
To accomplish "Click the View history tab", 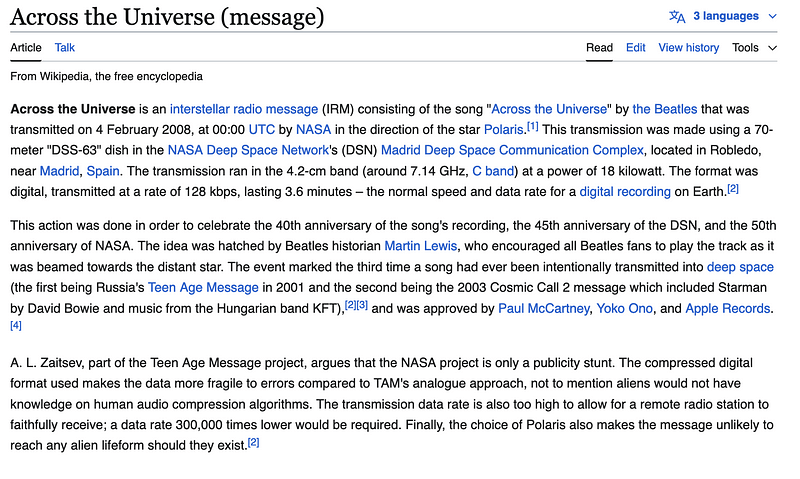I will coord(688,47).
